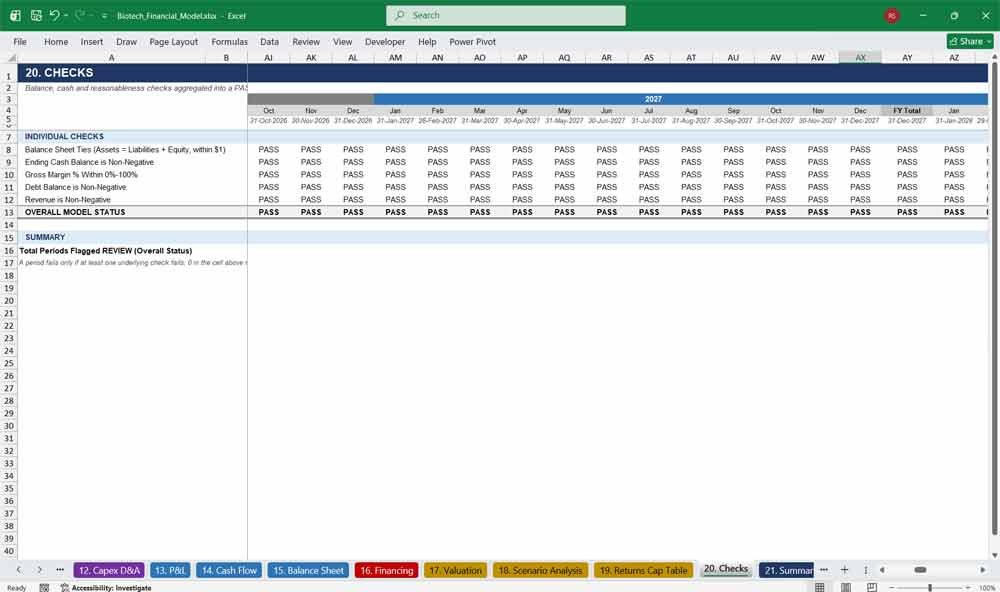This screenshot has height=592, width=1000.
Task: Click the Select All corner triangle
Action: point(9,57)
